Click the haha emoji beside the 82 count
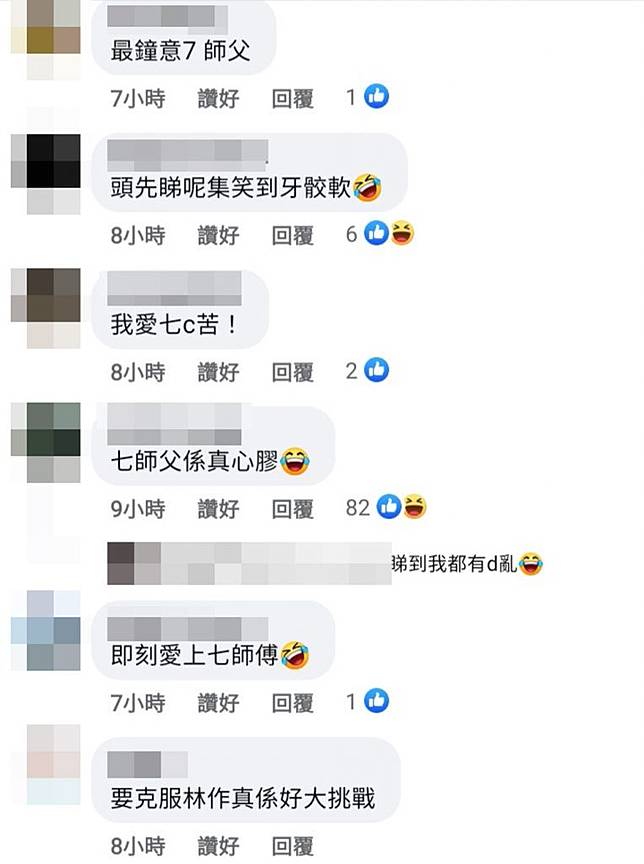 pyautogui.click(x=415, y=507)
